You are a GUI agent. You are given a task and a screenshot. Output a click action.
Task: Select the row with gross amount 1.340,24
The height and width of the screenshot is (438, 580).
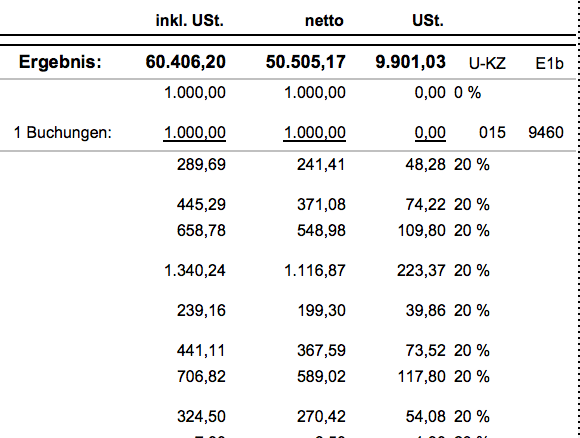pos(289,271)
